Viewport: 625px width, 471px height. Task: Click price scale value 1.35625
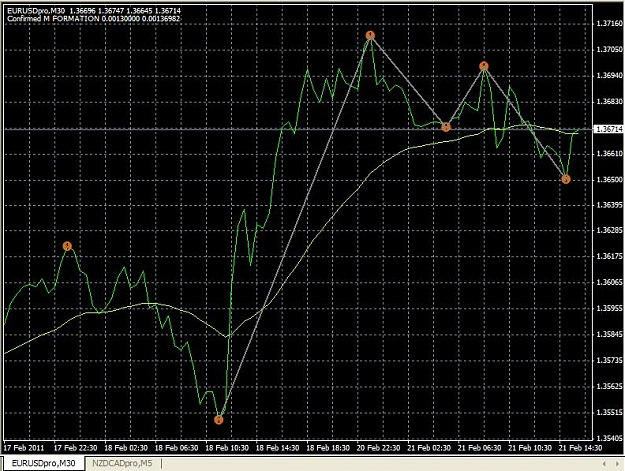[x=610, y=386]
